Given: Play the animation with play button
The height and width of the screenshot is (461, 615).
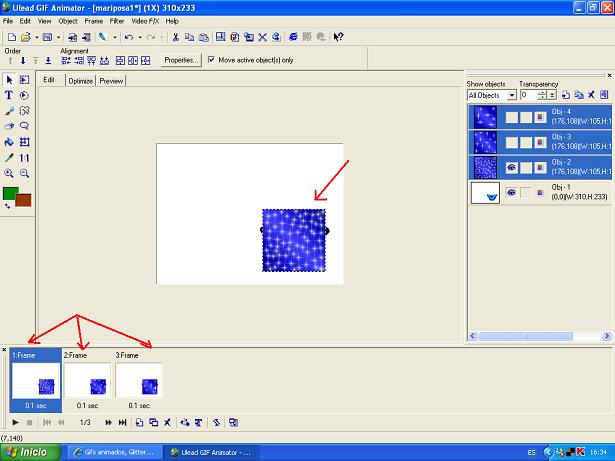Looking at the screenshot, I should (15, 423).
